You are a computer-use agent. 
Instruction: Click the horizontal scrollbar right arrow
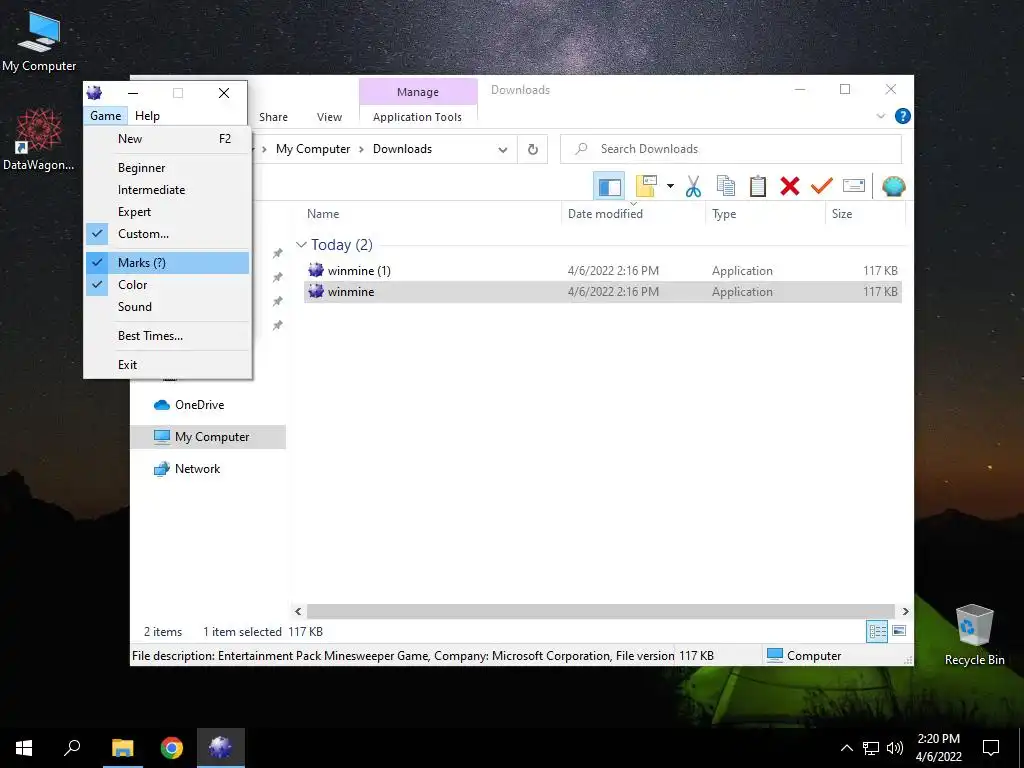pyautogui.click(x=906, y=611)
